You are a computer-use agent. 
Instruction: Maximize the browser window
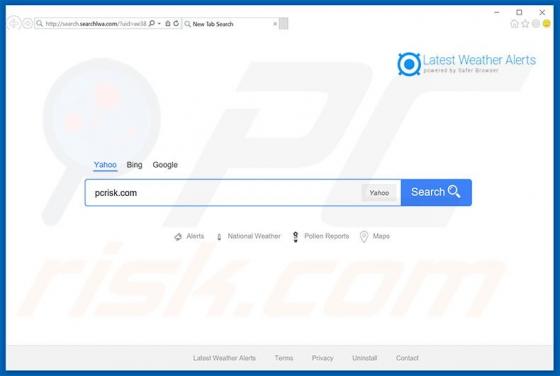(x=519, y=12)
